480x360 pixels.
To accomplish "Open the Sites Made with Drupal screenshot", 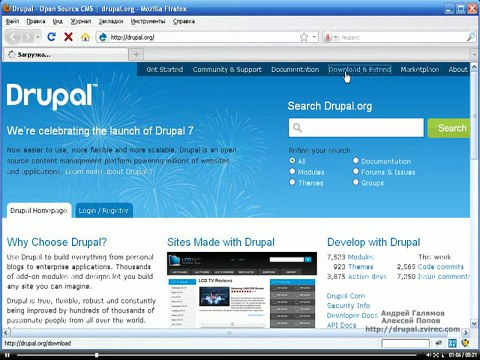I will 242,290.
